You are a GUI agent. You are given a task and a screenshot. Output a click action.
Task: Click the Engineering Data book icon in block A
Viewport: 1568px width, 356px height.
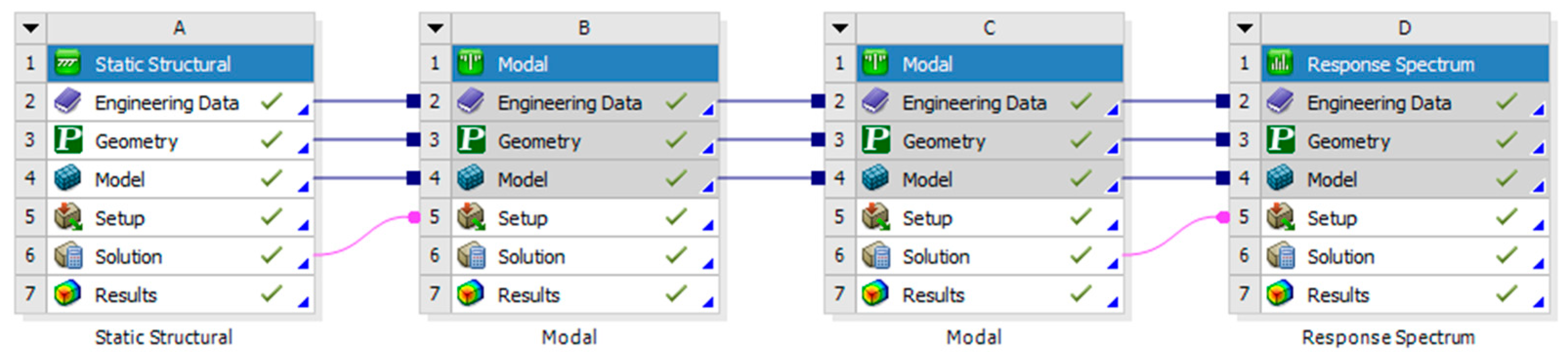tap(67, 101)
